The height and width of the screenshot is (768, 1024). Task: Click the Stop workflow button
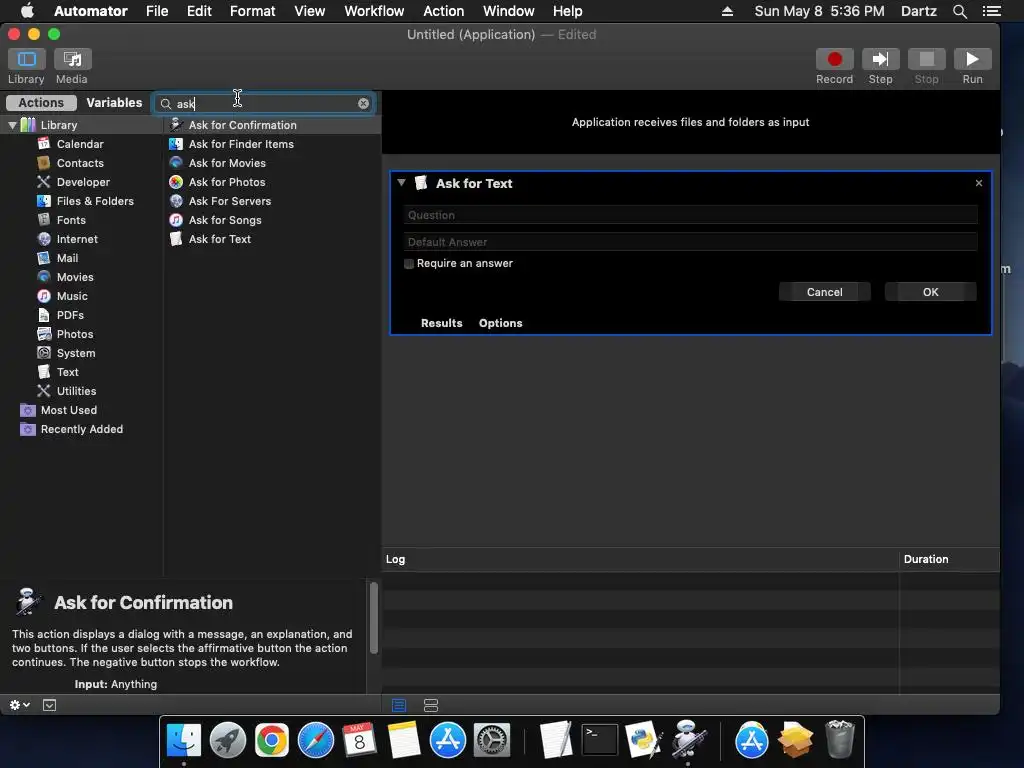[x=926, y=59]
